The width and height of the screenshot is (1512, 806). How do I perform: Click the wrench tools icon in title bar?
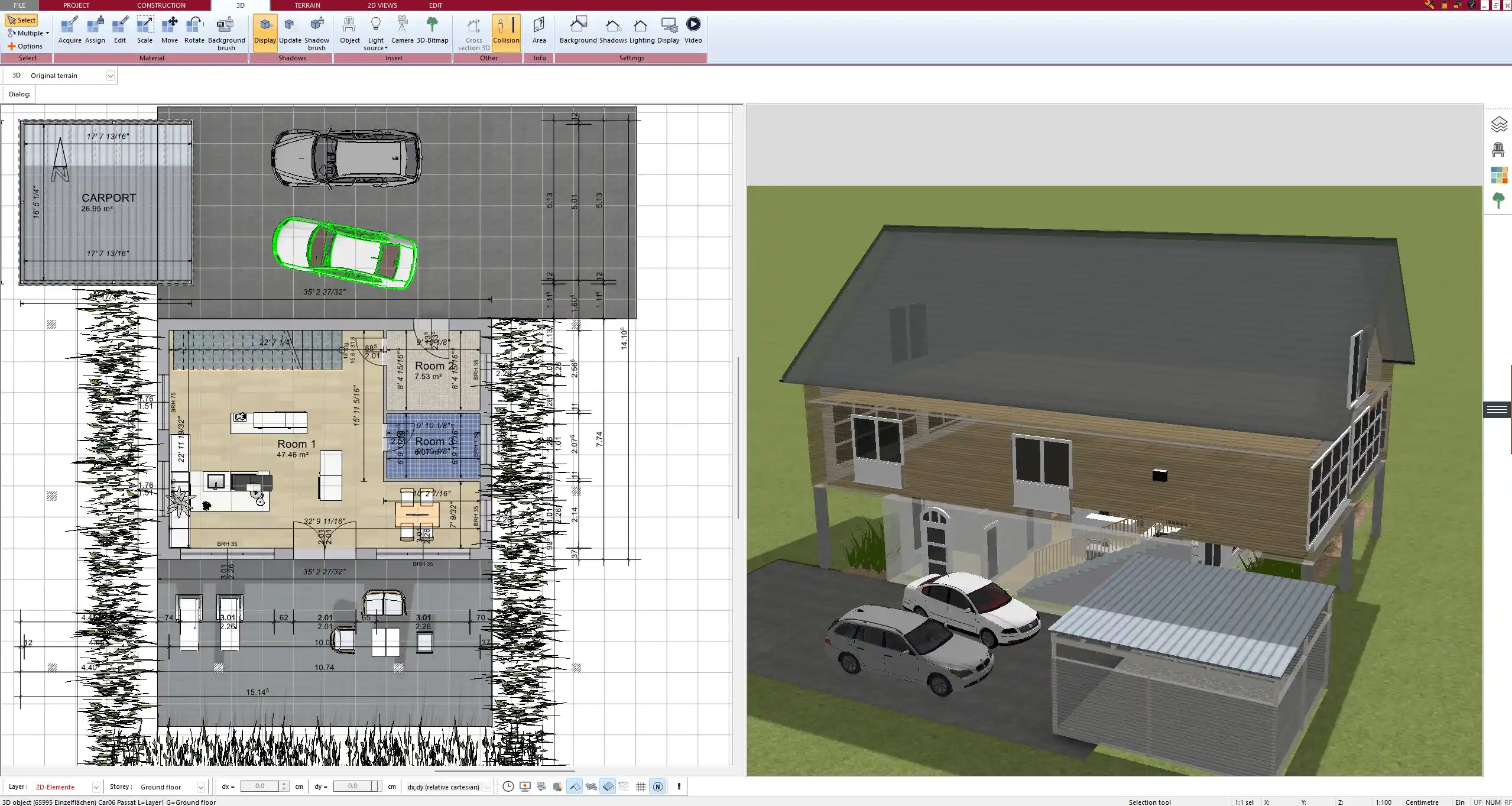(1429, 5)
